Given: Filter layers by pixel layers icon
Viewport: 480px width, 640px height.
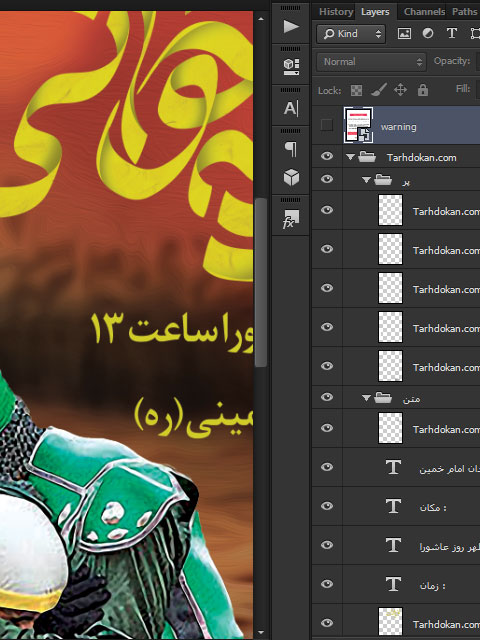Looking at the screenshot, I should click(404, 33).
